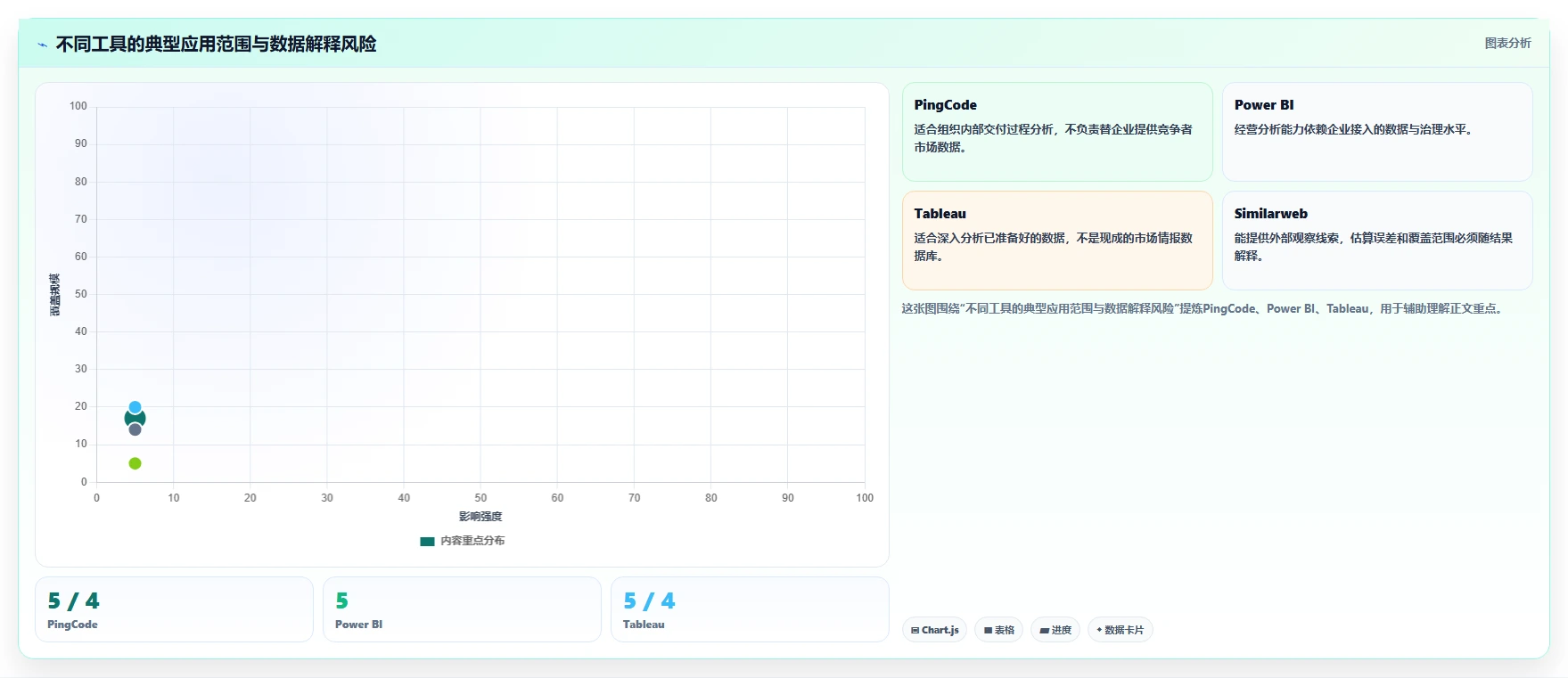Click the 5 / 4 PingCode stat card
The image size is (1568, 678).
click(174, 609)
